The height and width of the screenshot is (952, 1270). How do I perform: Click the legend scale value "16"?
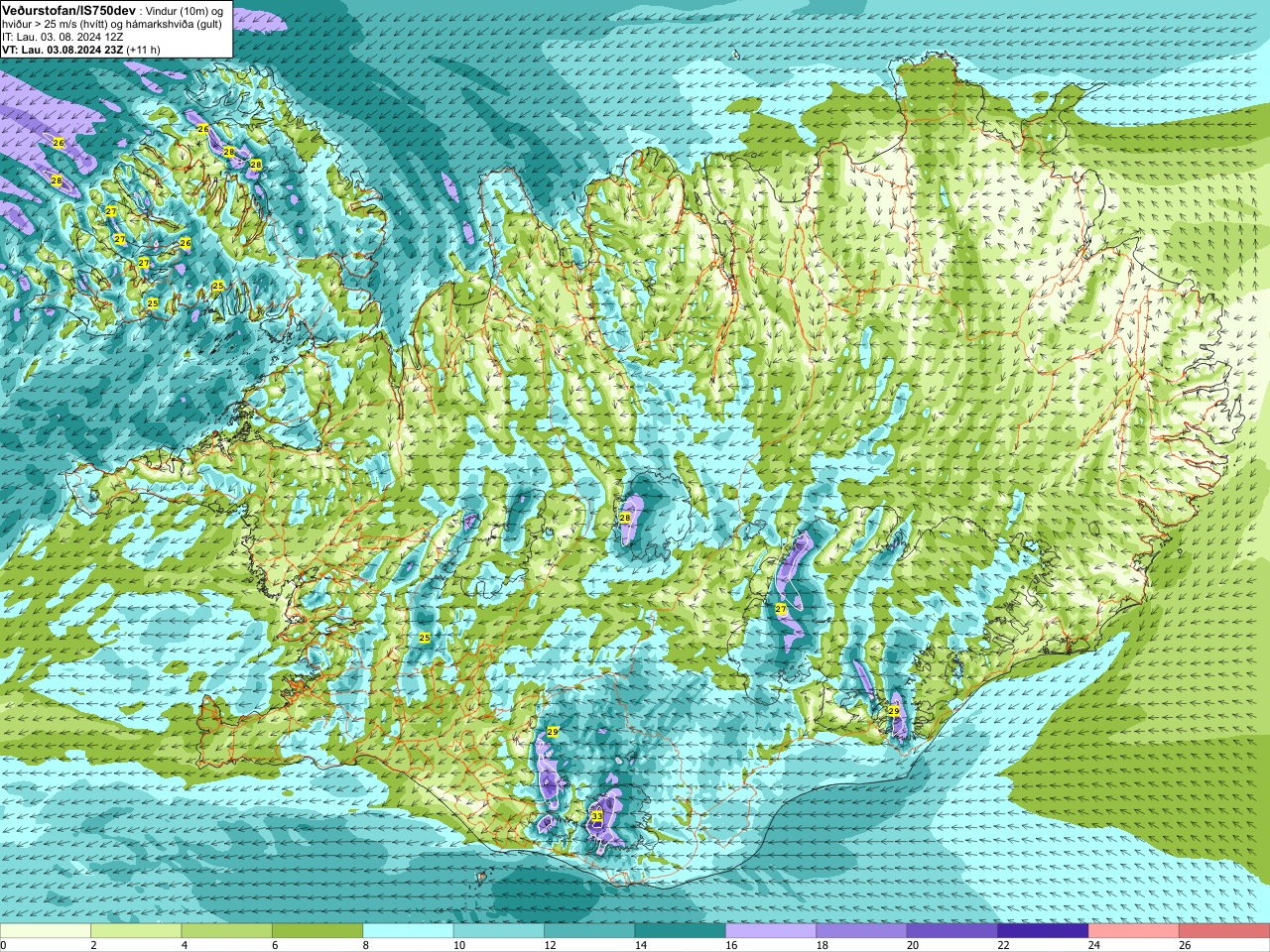pos(731,946)
